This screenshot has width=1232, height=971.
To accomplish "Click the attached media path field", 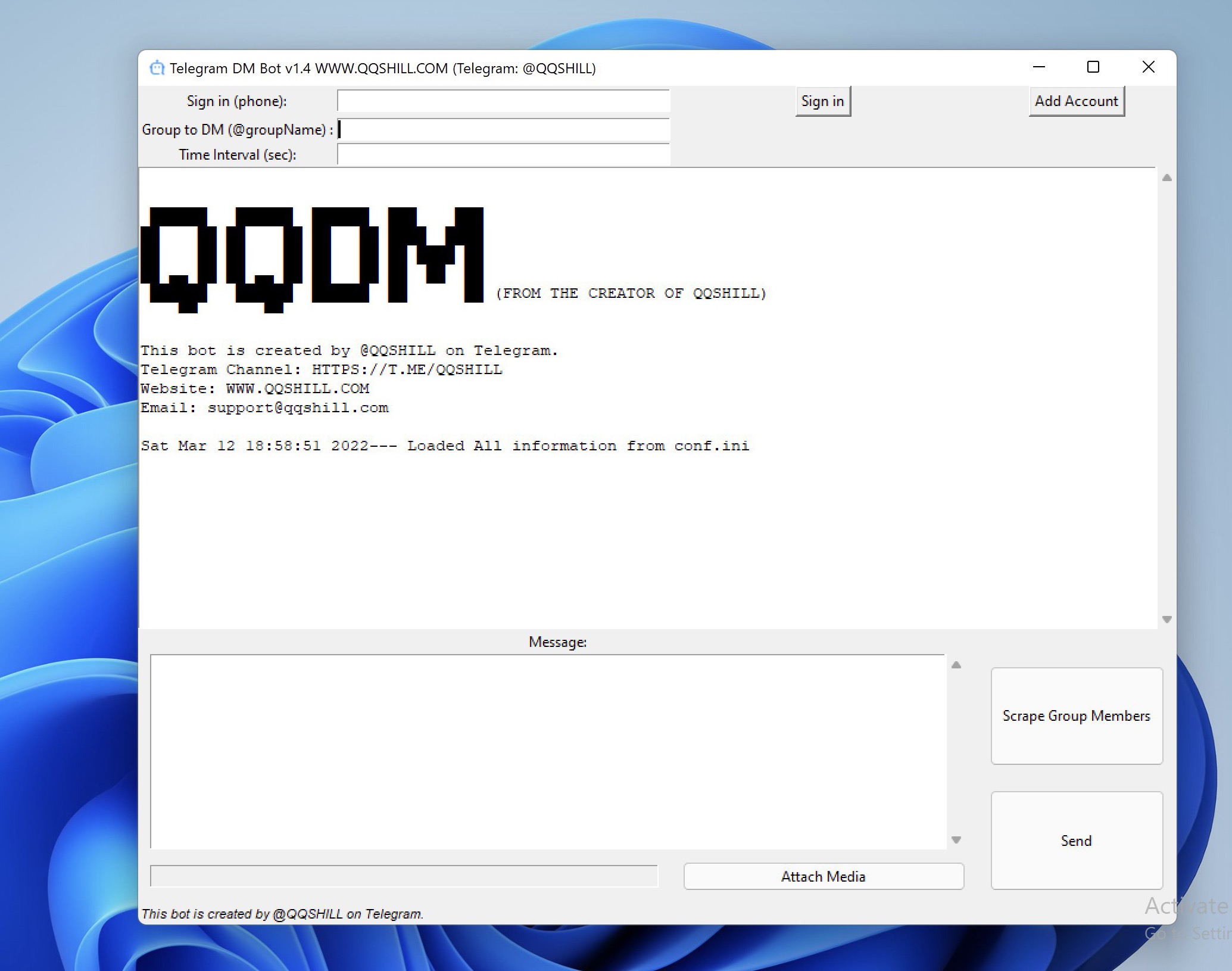I will click(404, 876).
